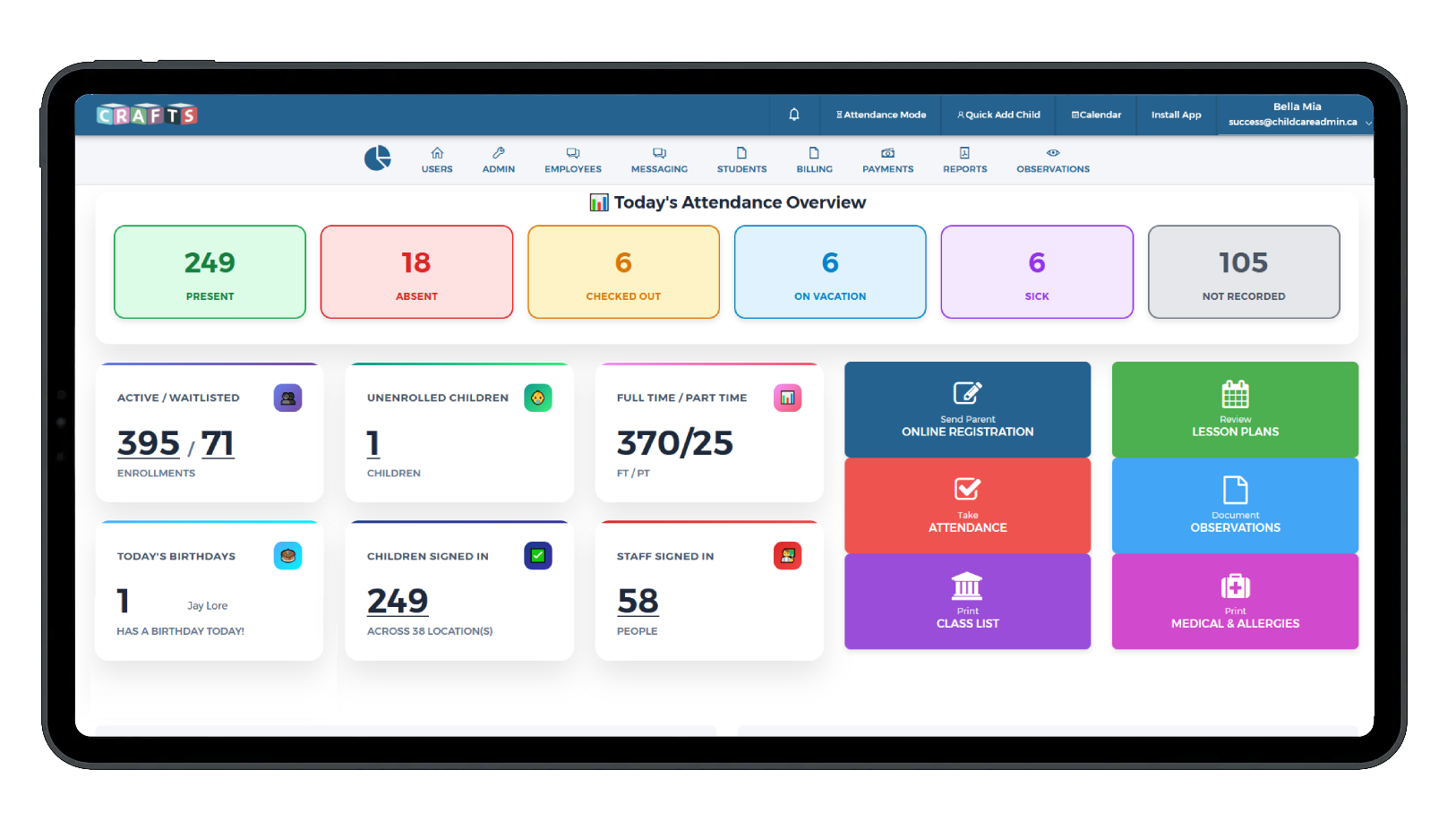
Task: Switch on Attendance Mode
Action: pyautogui.click(x=881, y=115)
